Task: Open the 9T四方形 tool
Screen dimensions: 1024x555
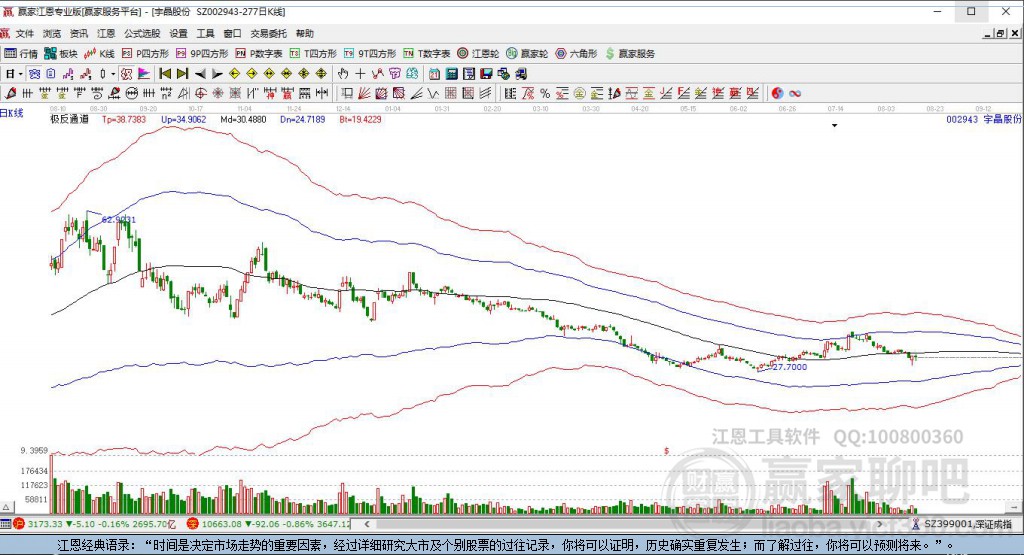Action: click(x=370, y=54)
